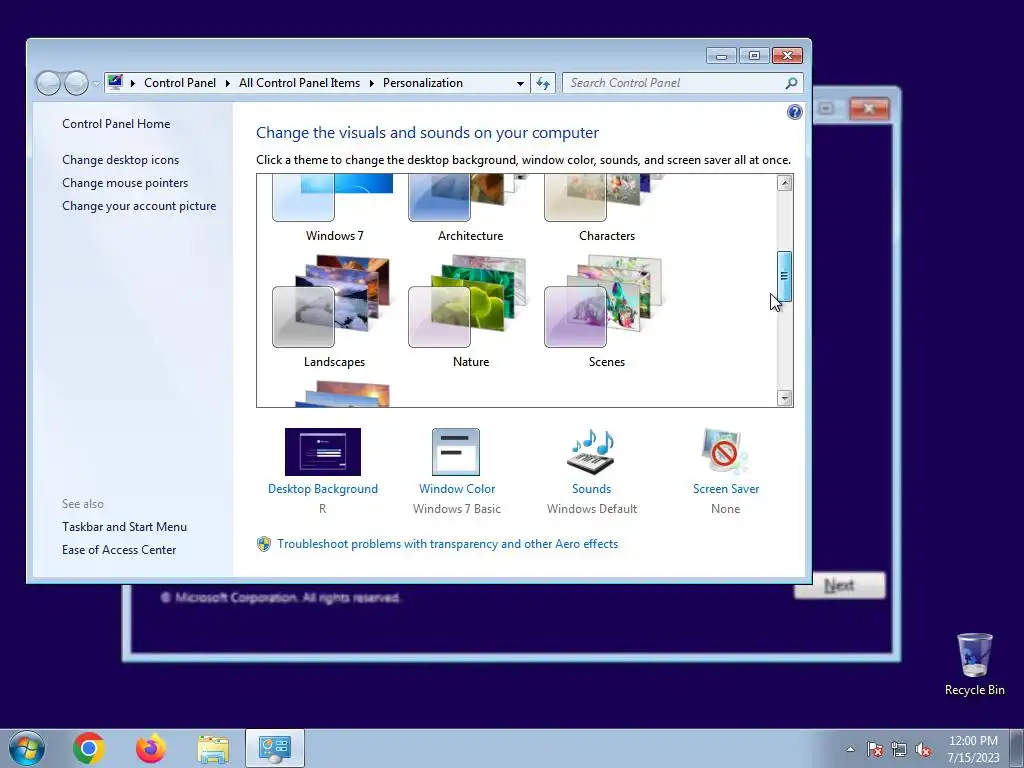Click theme list scroll up arrow
The image size is (1024, 768).
click(784, 183)
